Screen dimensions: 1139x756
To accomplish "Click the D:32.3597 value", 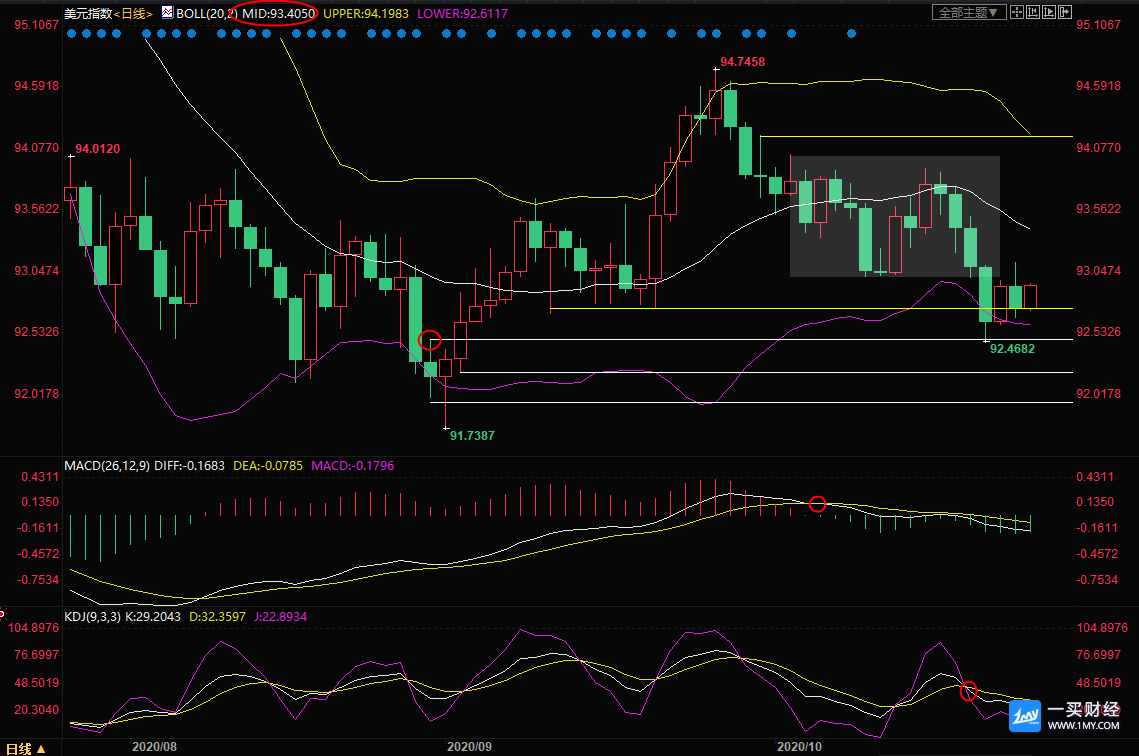I will tap(217, 617).
